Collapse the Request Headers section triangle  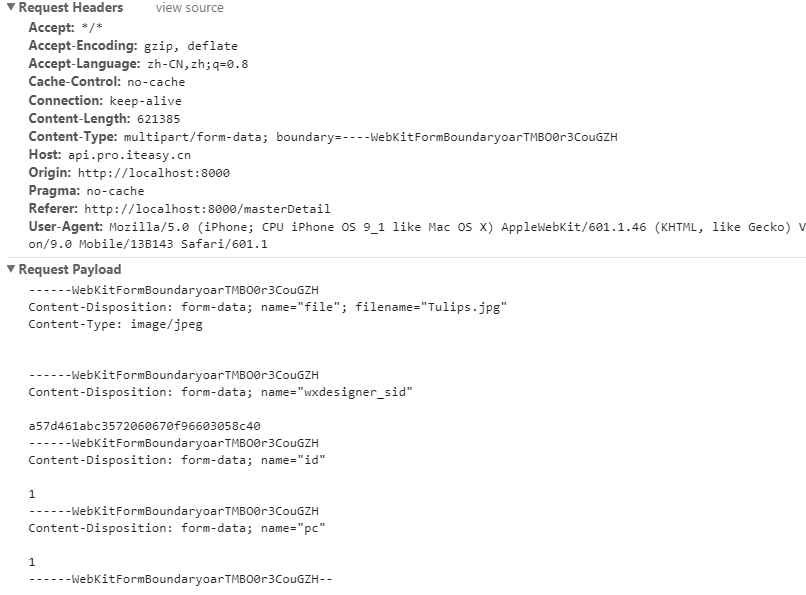[x=11, y=7]
